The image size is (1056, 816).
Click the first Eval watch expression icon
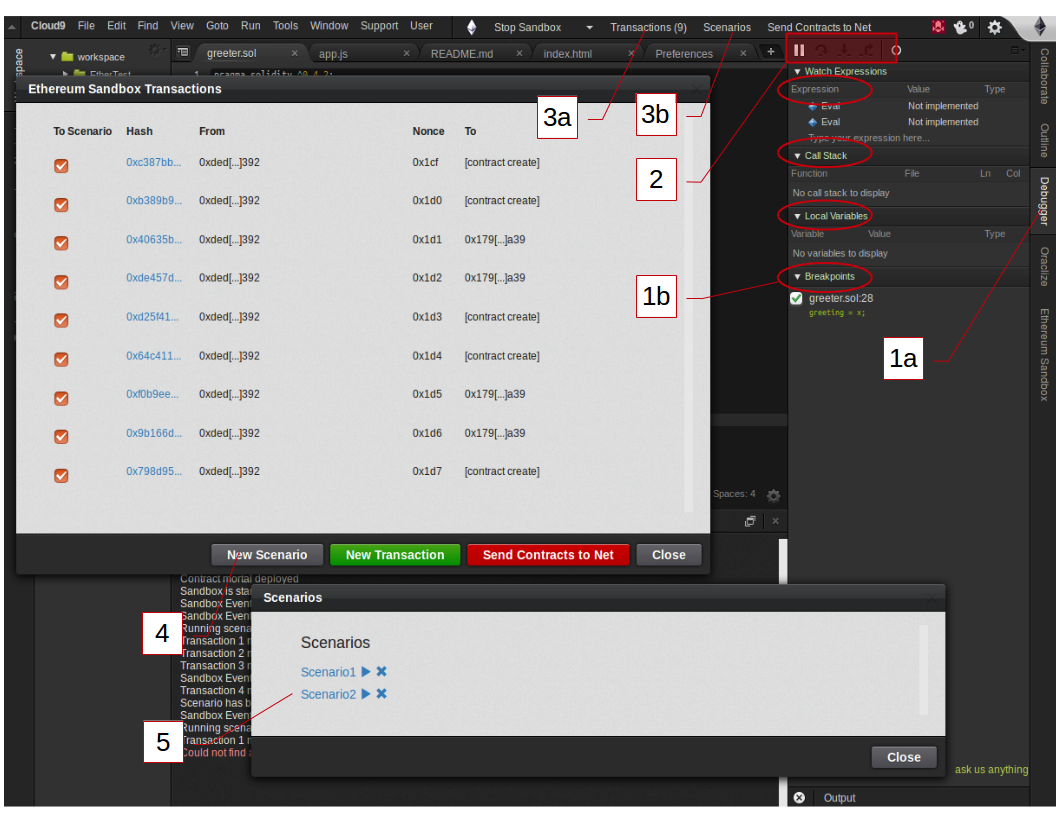[813, 106]
